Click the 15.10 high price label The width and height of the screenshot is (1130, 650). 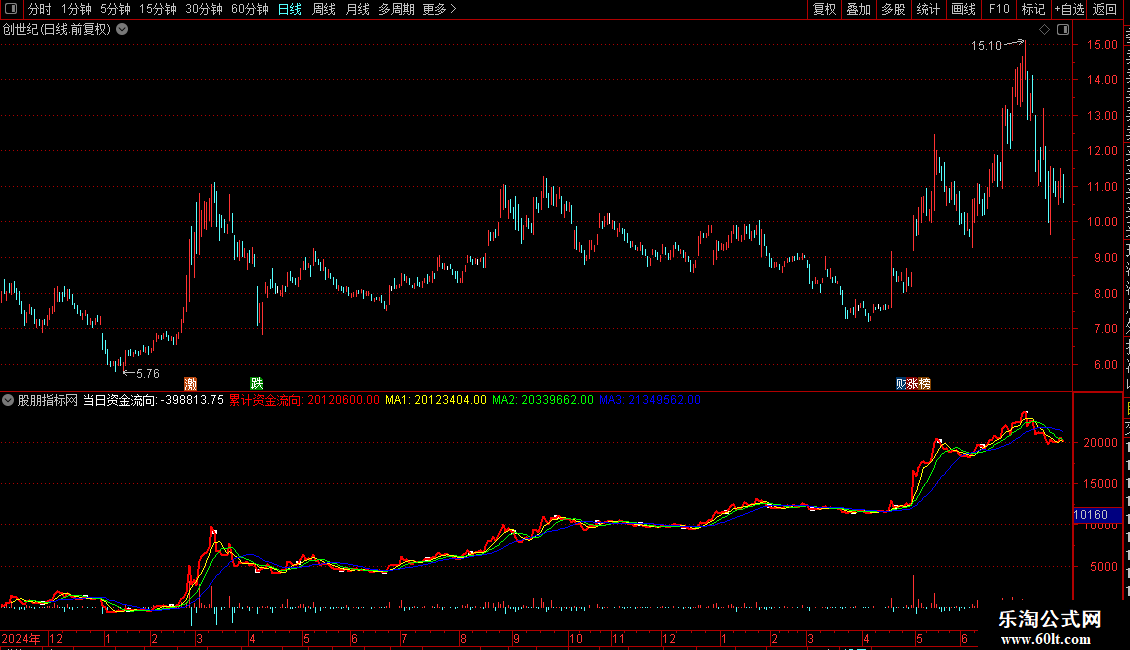pos(986,46)
